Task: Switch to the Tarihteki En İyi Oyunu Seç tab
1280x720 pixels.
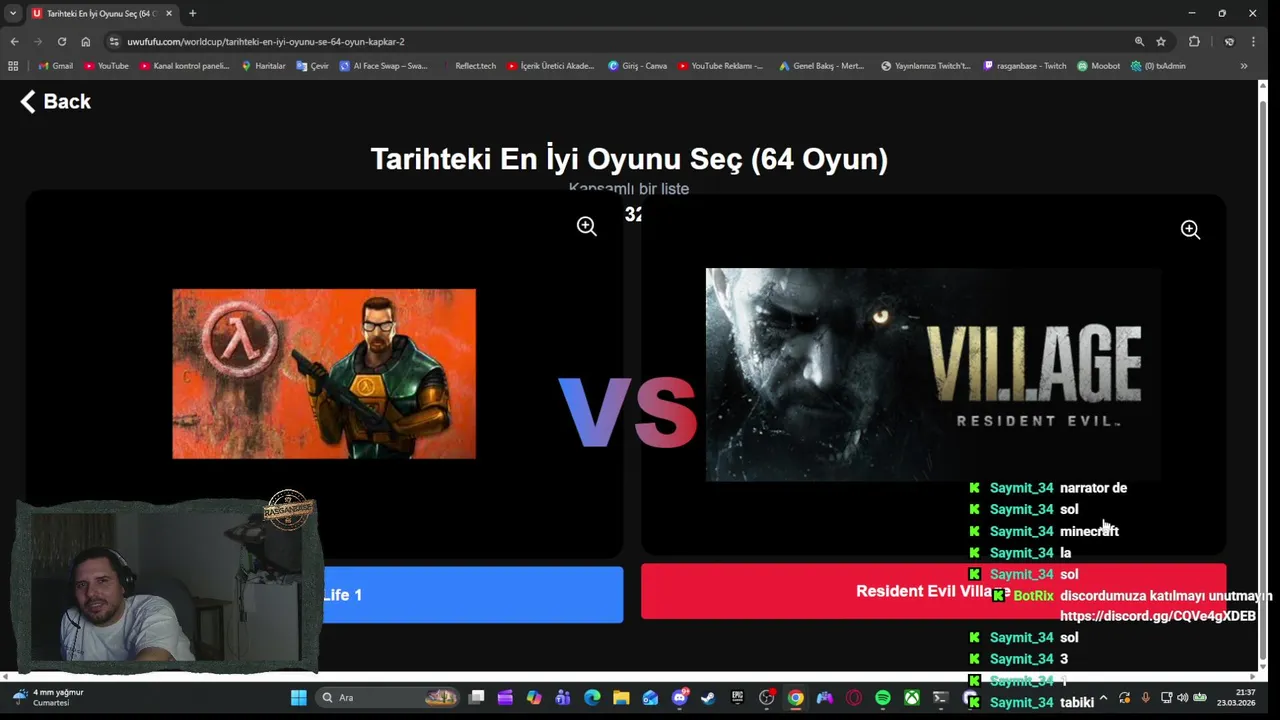Action: 102,13
